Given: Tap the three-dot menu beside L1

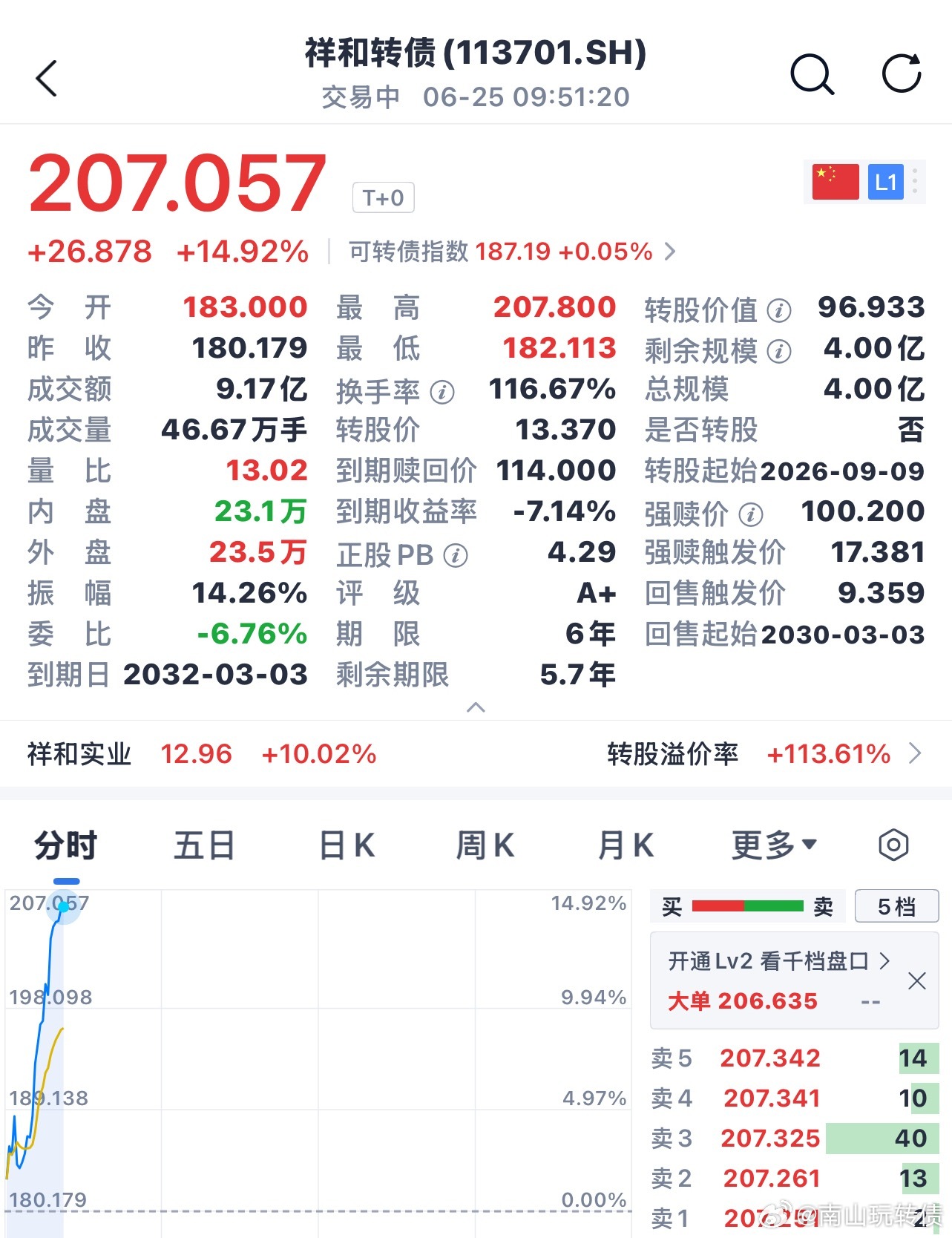Looking at the screenshot, I should (x=915, y=182).
